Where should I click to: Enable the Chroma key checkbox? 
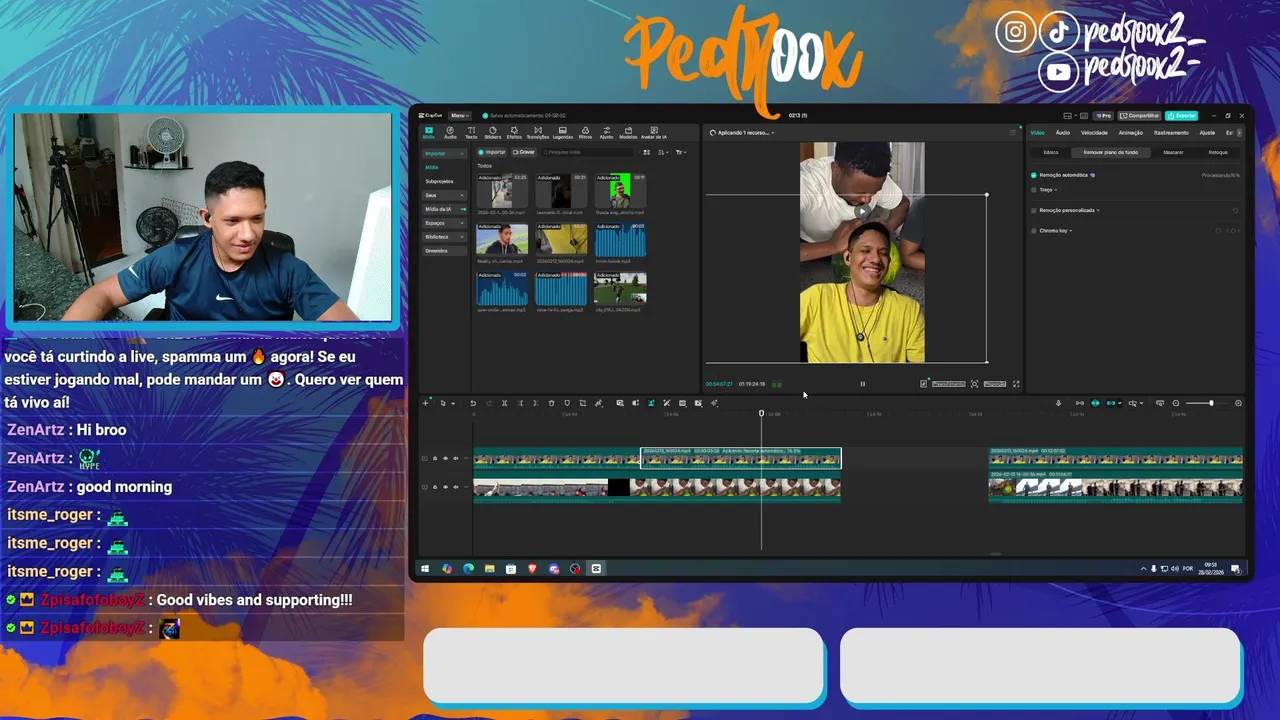(1033, 230)
